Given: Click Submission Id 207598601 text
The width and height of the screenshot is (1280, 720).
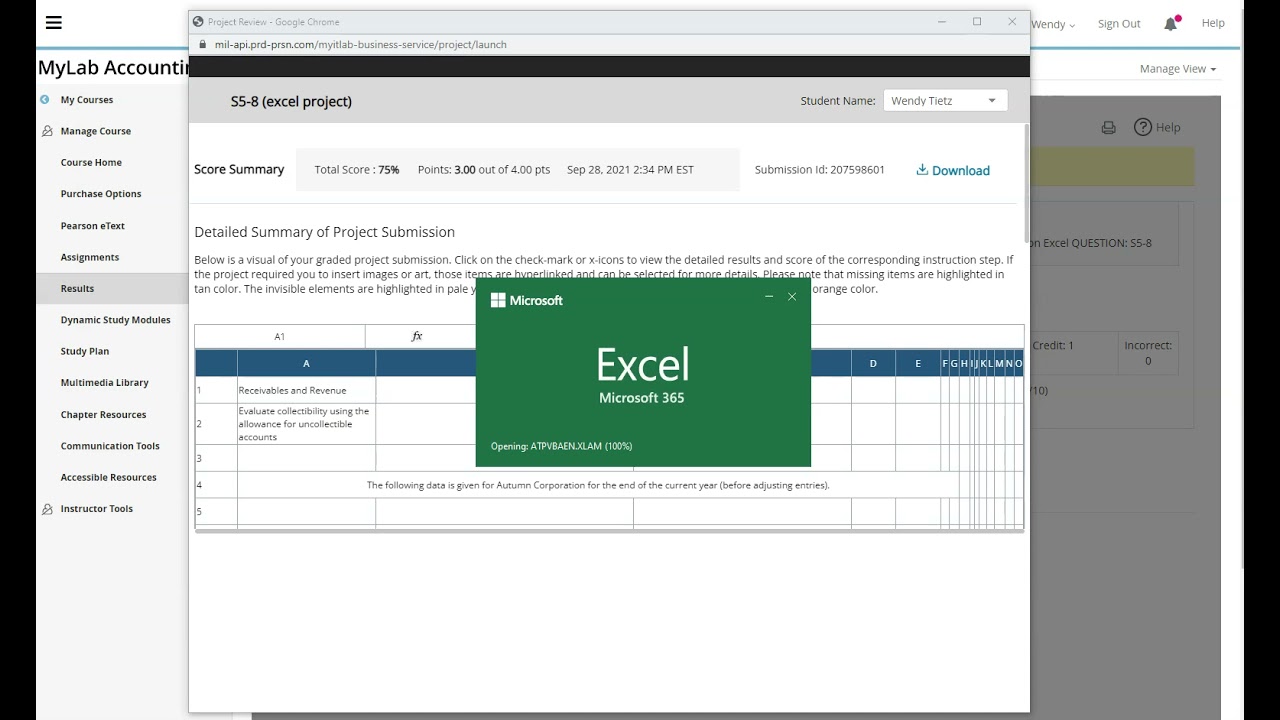Looking at the screenshot, I should click(820, 170).
